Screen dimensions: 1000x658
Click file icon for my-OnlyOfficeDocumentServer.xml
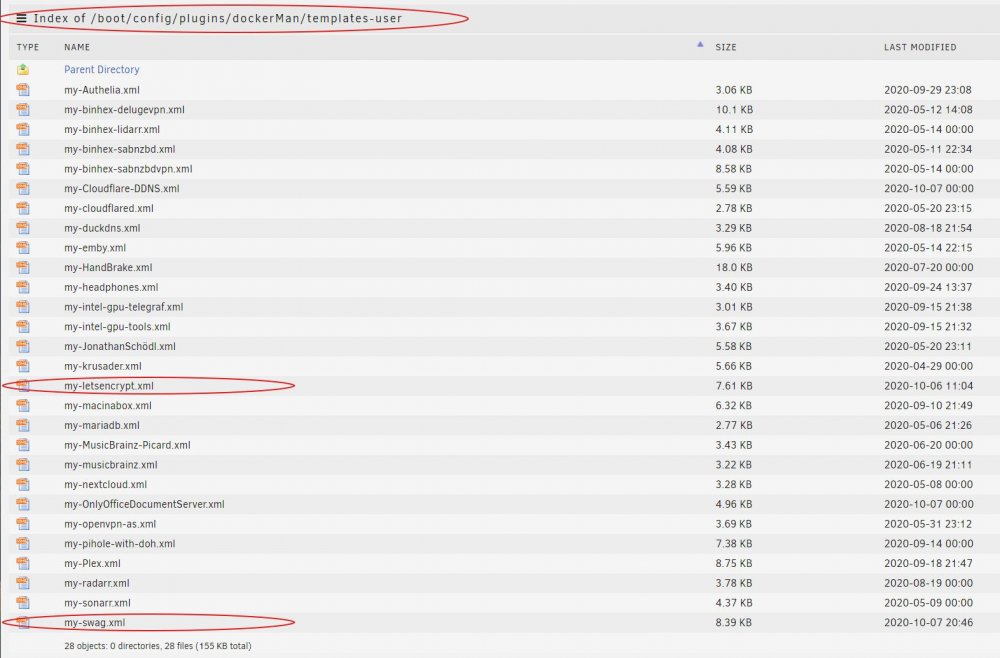tap(23, 504)
